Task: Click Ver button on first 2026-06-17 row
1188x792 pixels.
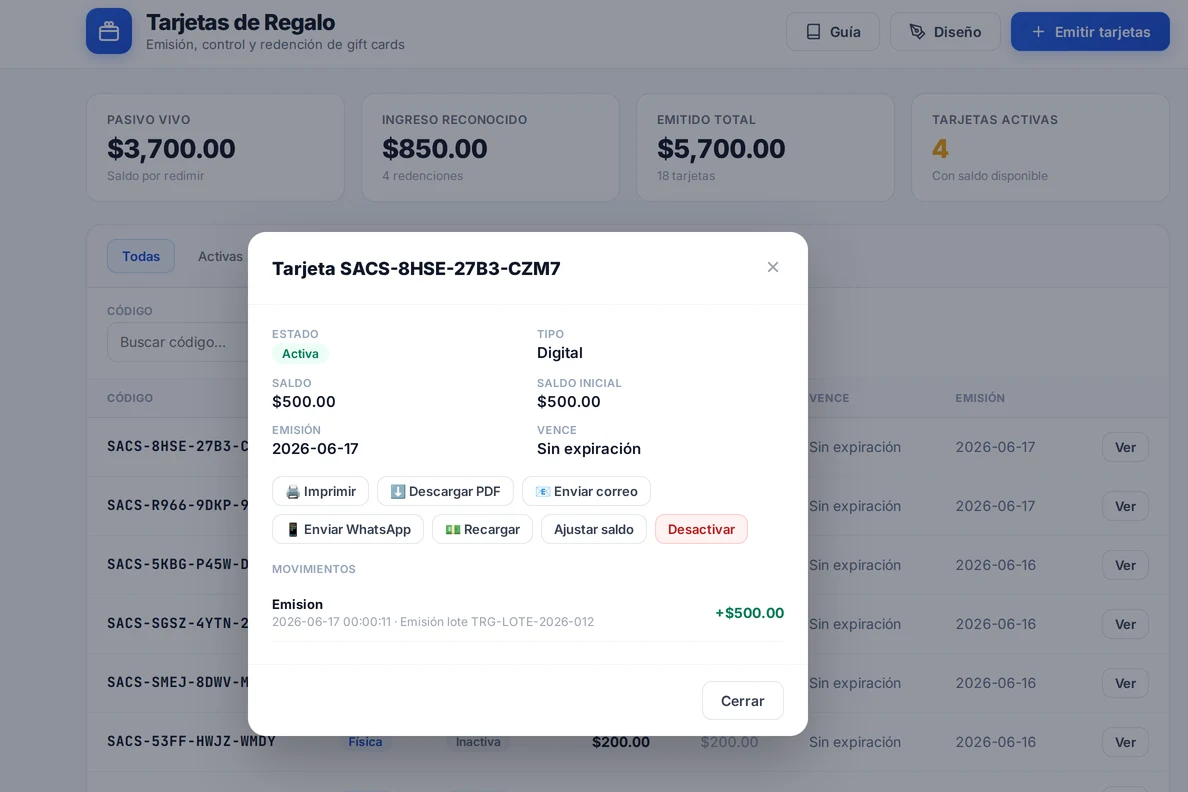Action: pyautogui.click(x=1125, y=447)
